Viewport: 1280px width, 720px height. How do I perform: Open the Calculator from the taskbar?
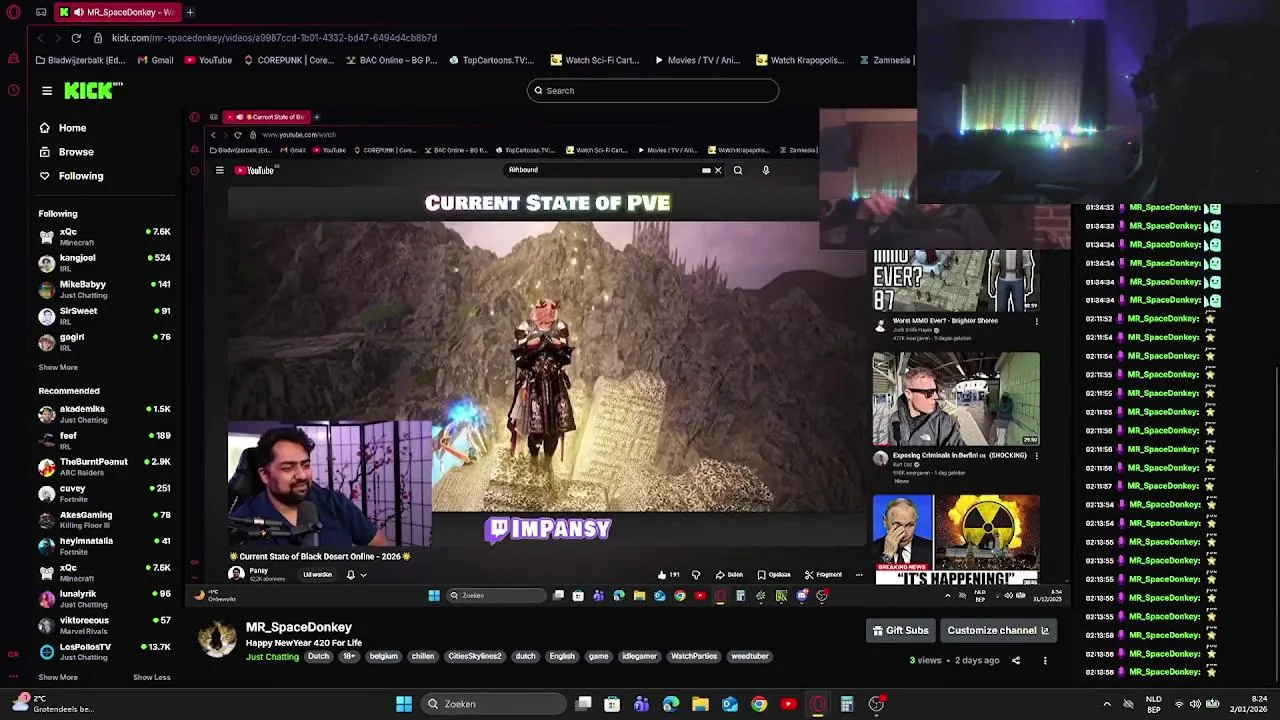click(847, 704)
